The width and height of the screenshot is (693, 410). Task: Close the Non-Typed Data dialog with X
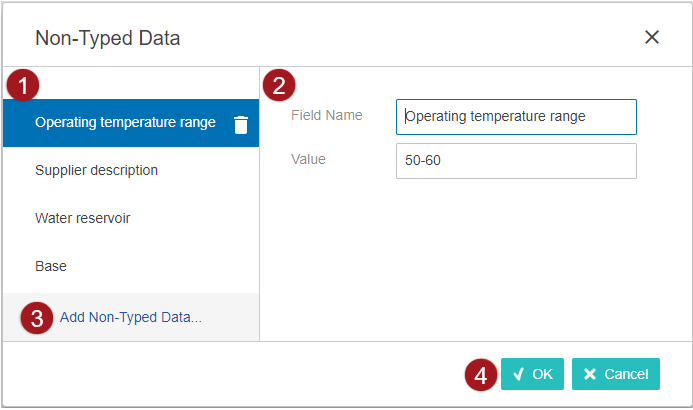tap(651, 37)
